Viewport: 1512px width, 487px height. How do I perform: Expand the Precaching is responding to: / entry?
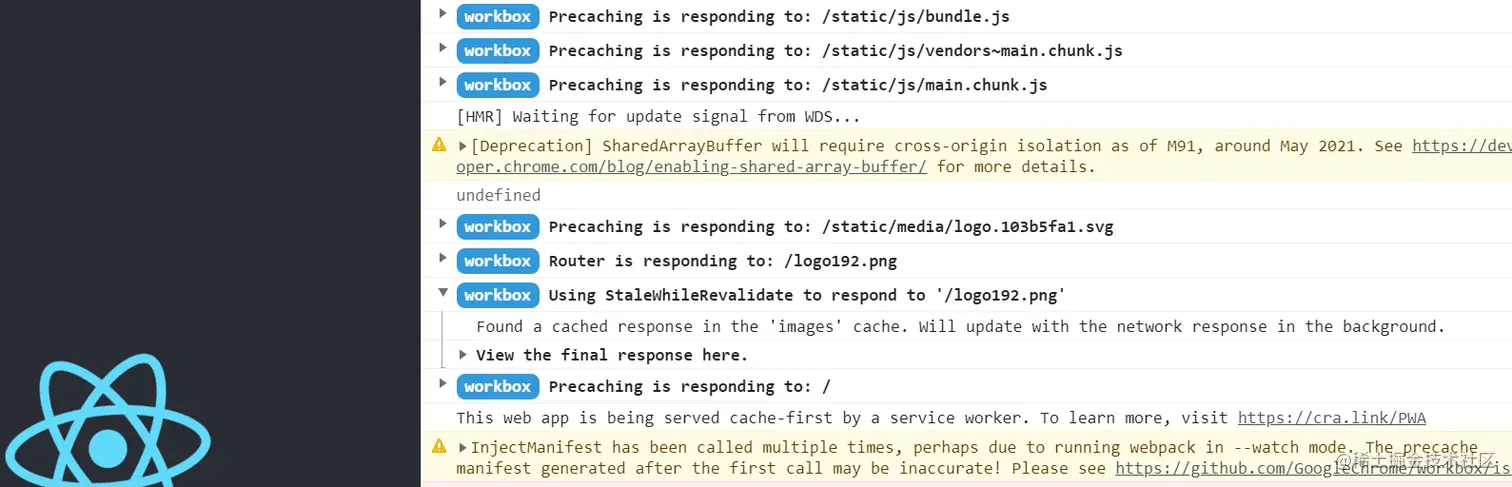point(442,383)
